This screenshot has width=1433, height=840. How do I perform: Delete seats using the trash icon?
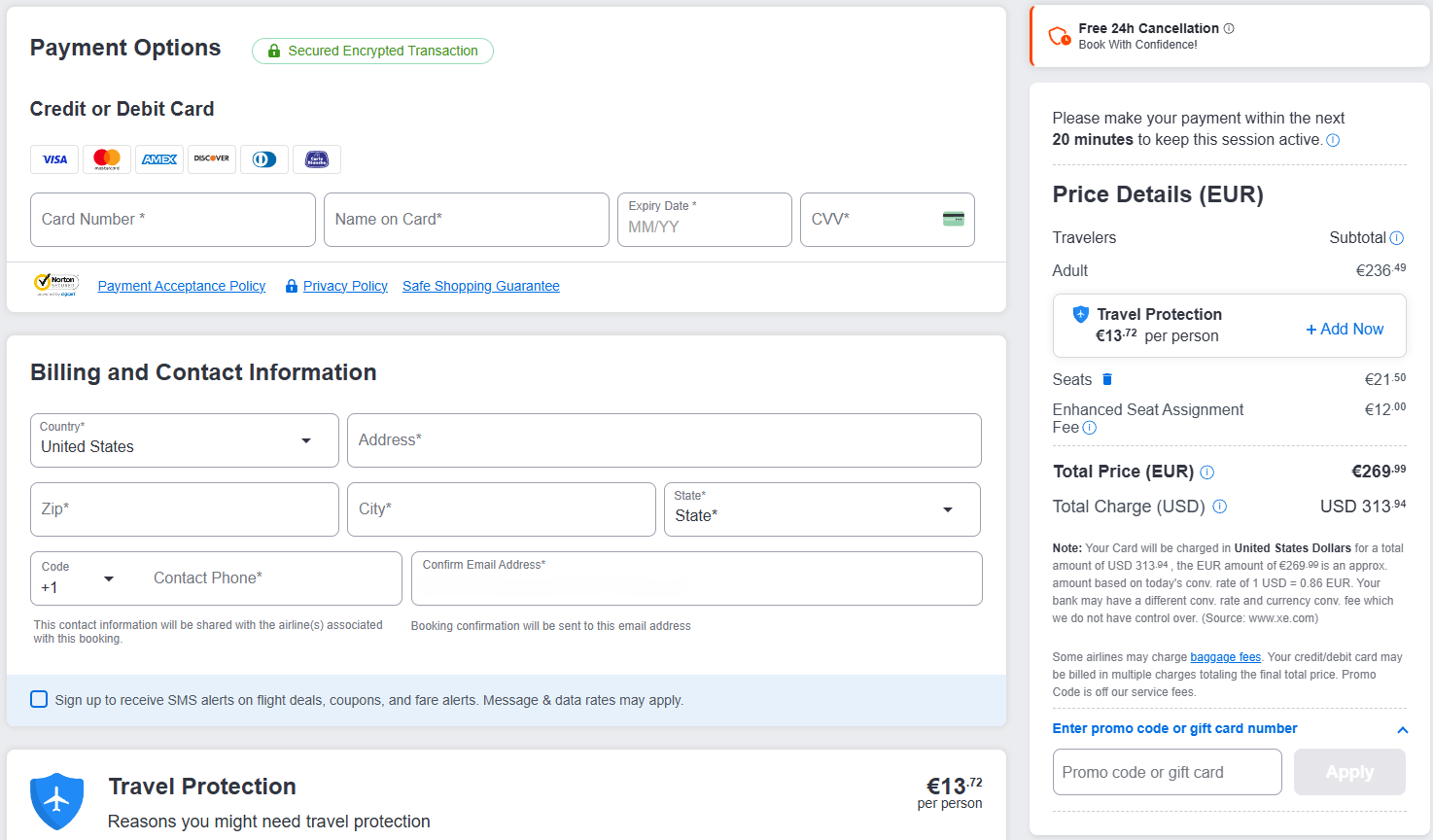coord(1107,379)
